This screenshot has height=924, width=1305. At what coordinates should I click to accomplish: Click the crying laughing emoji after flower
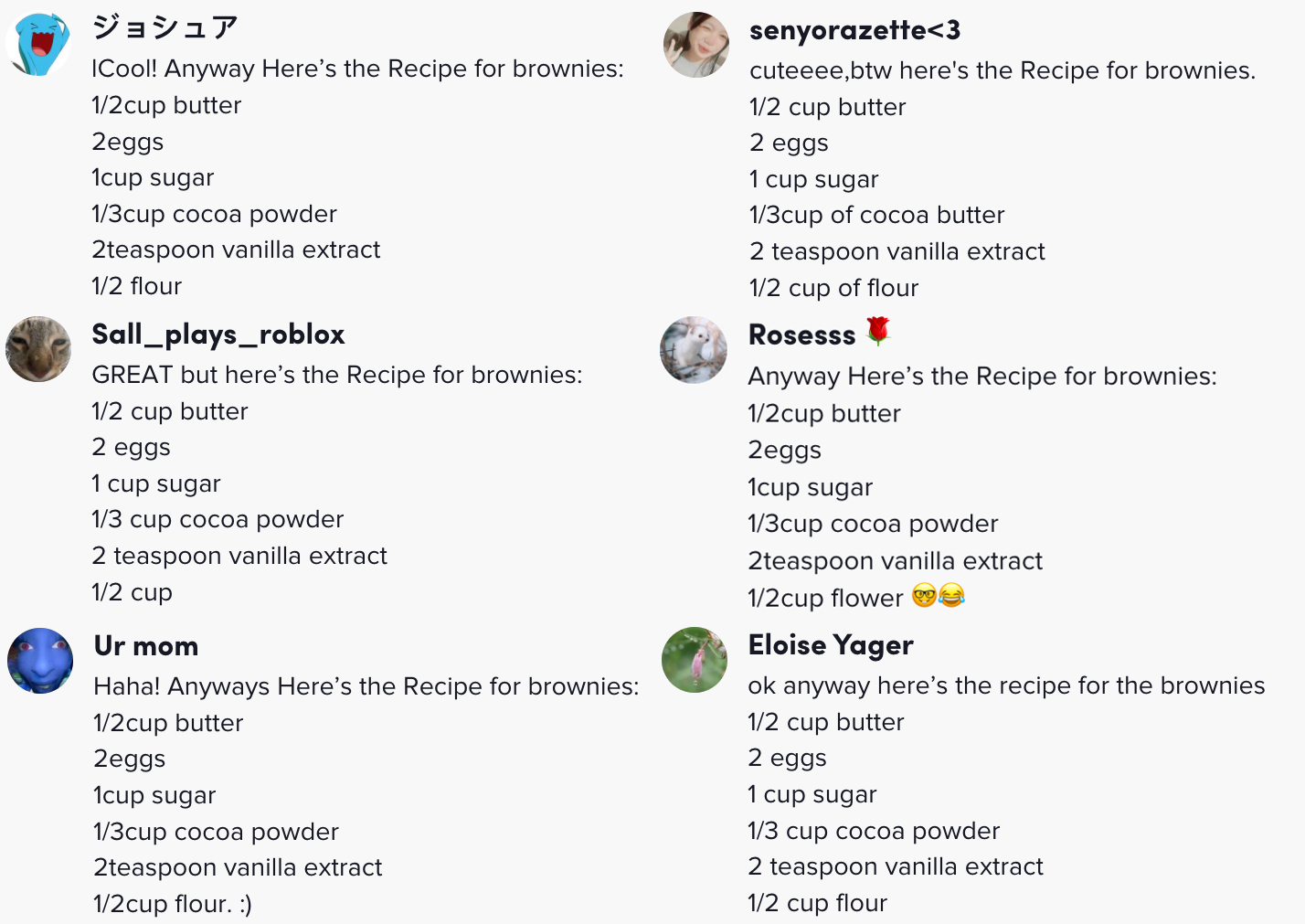951,596
